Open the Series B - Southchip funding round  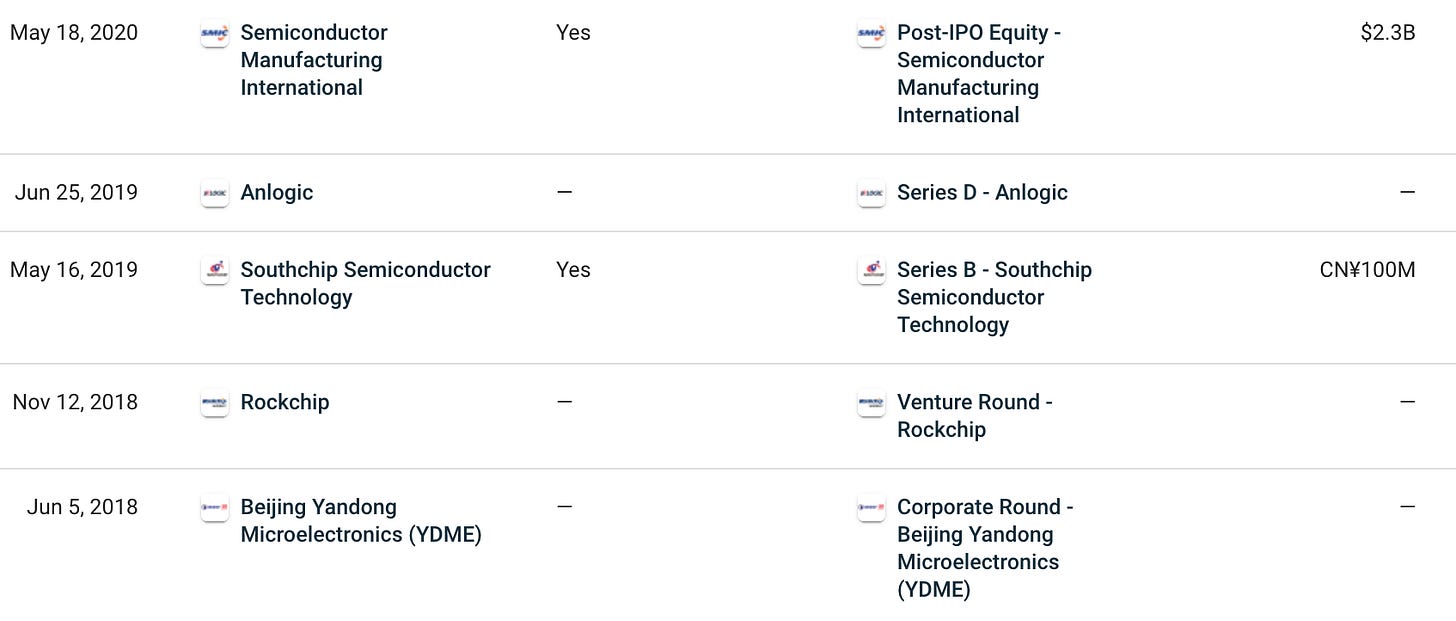[993, 297]
